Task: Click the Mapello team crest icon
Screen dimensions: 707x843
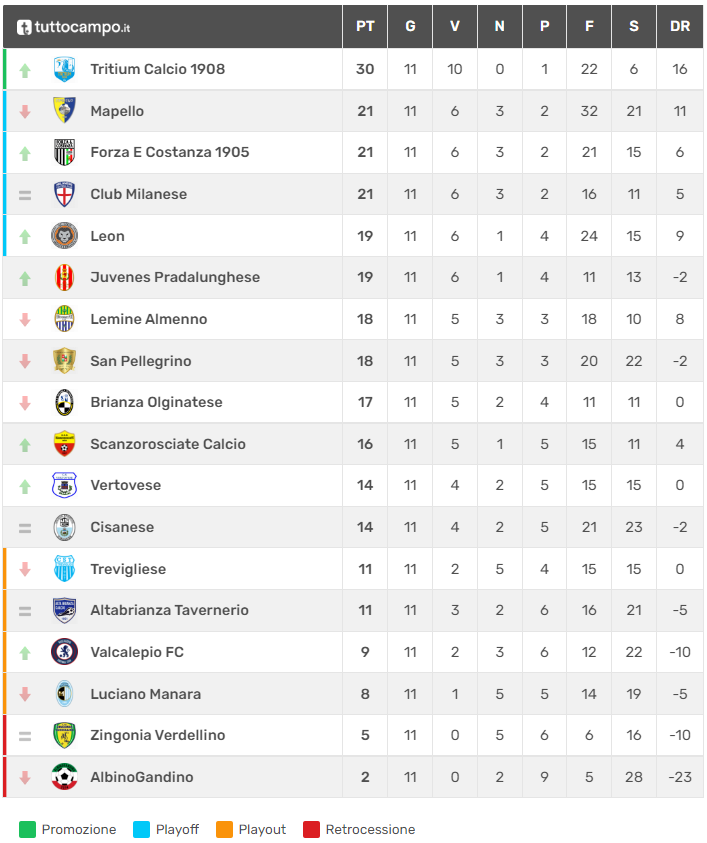Action: 64,111
